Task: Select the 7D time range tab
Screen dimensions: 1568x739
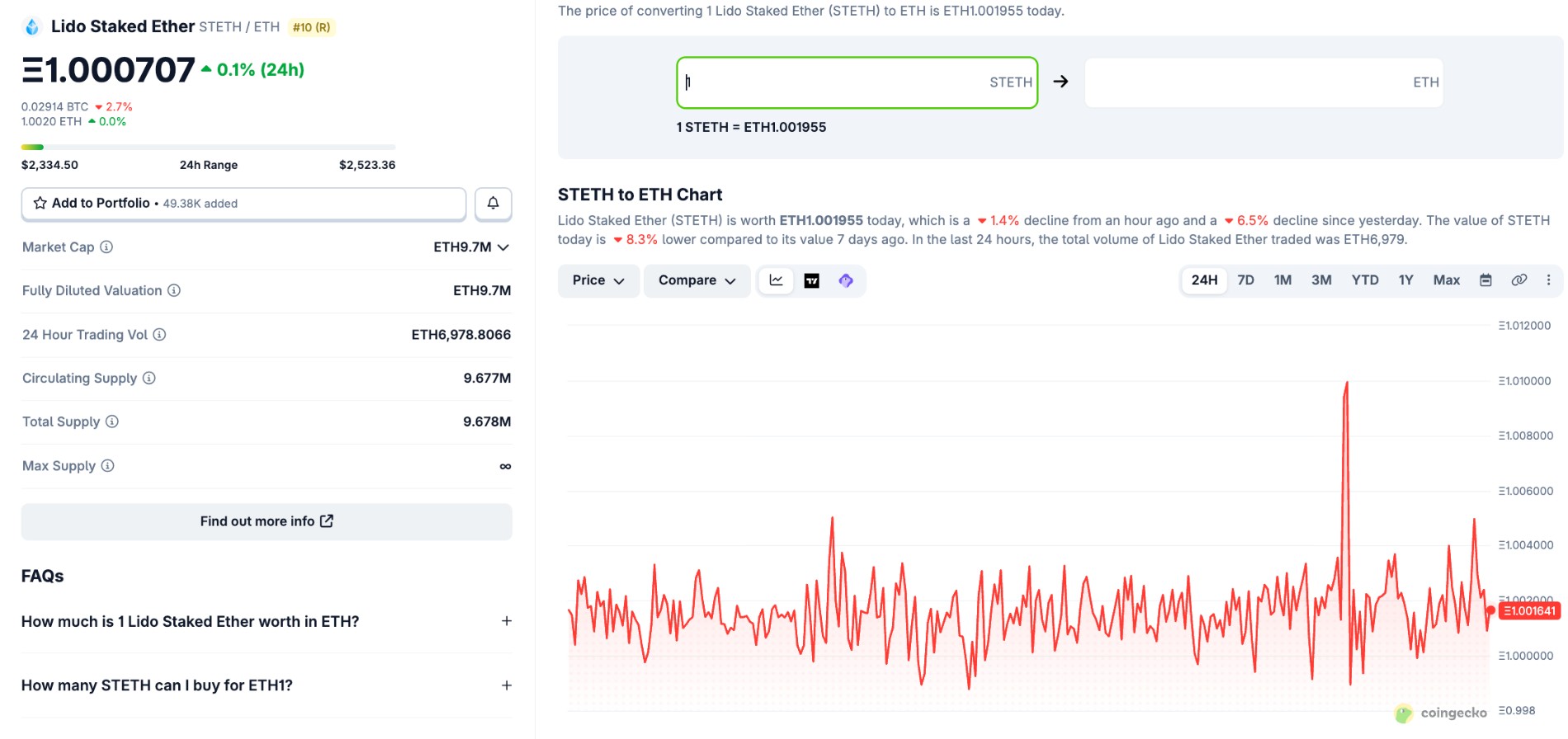Action: tap(1245, 280)
